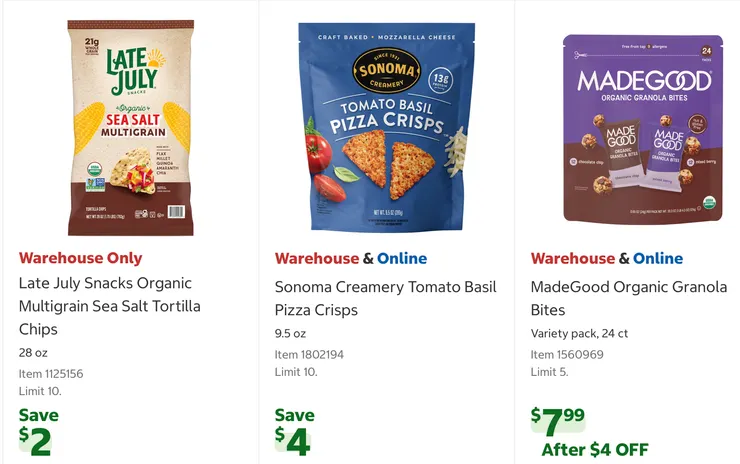This screenshot has height=464, width=740.
Task: Click Online label on the MadeGood product
Action: tap(658, 258)
